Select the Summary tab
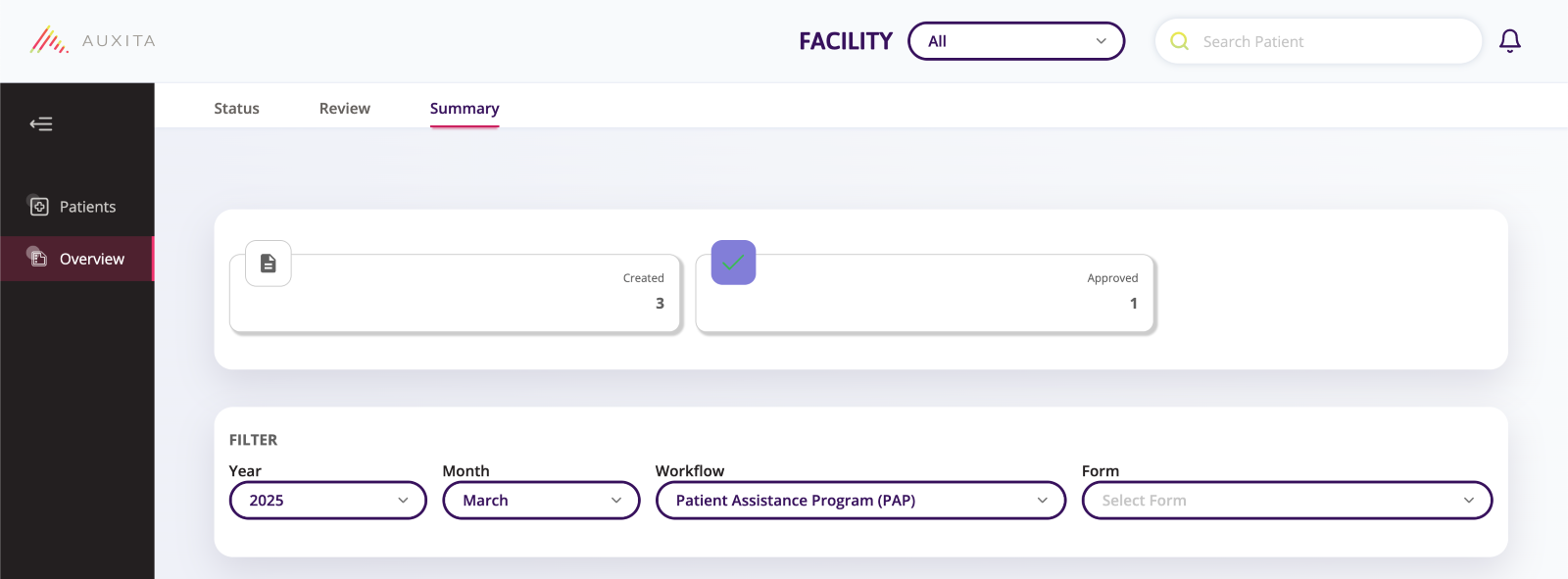Viewport: 1568px width, 579px height. pos(465,108)
